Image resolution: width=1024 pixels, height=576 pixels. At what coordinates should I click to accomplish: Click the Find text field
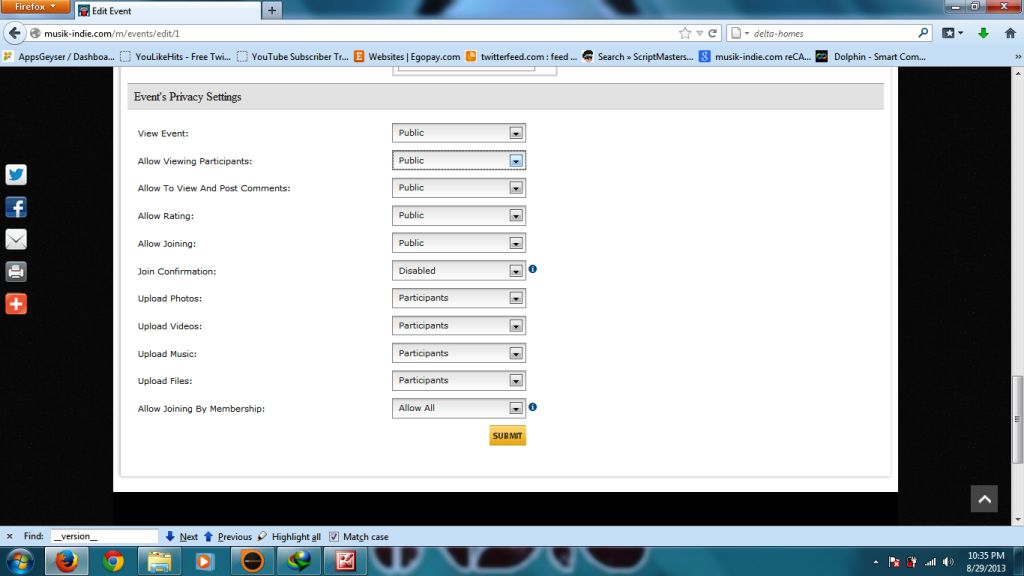click(104, 536)
